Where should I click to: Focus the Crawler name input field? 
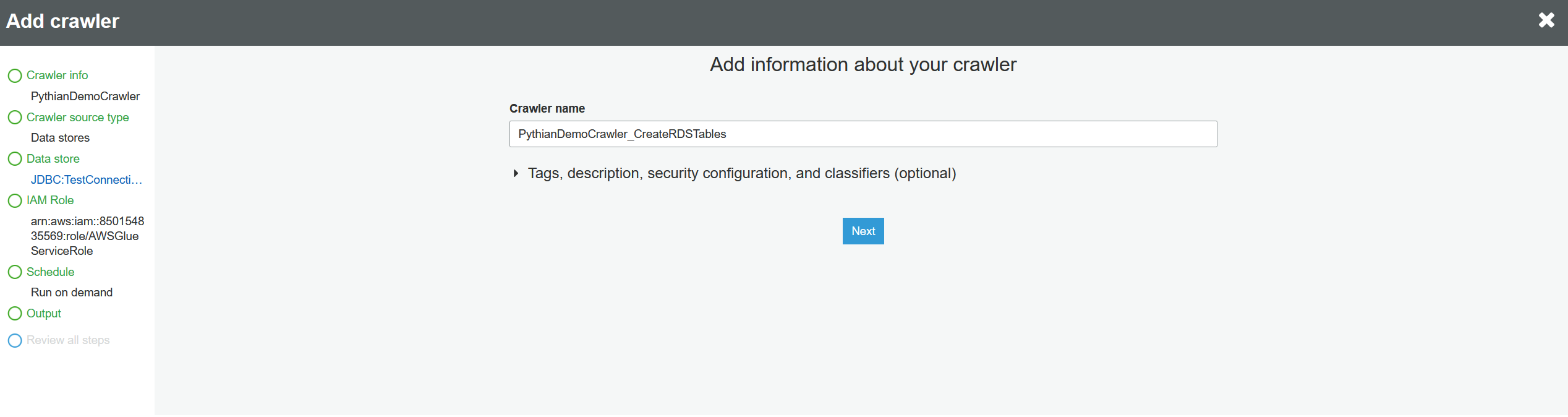point(863,134)
